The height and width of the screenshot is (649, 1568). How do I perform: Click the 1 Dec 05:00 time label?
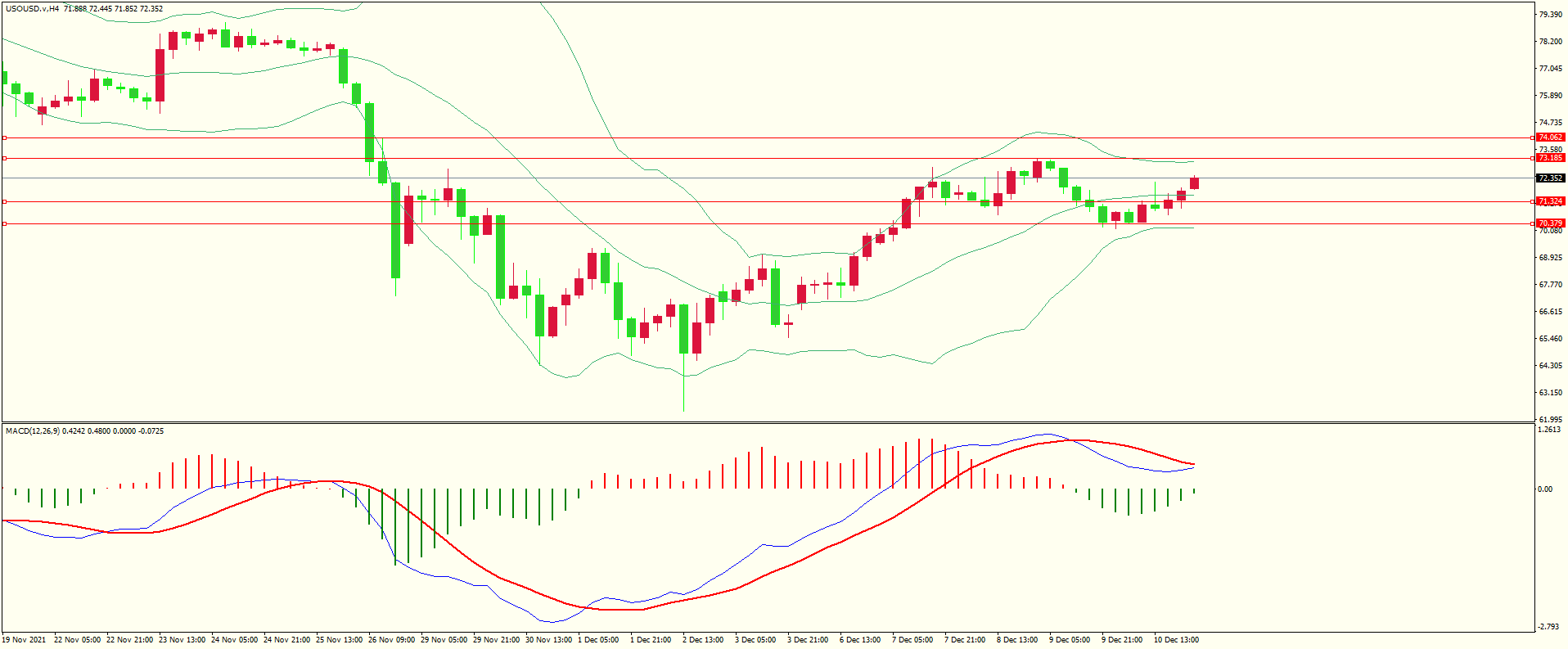[598, 640]
